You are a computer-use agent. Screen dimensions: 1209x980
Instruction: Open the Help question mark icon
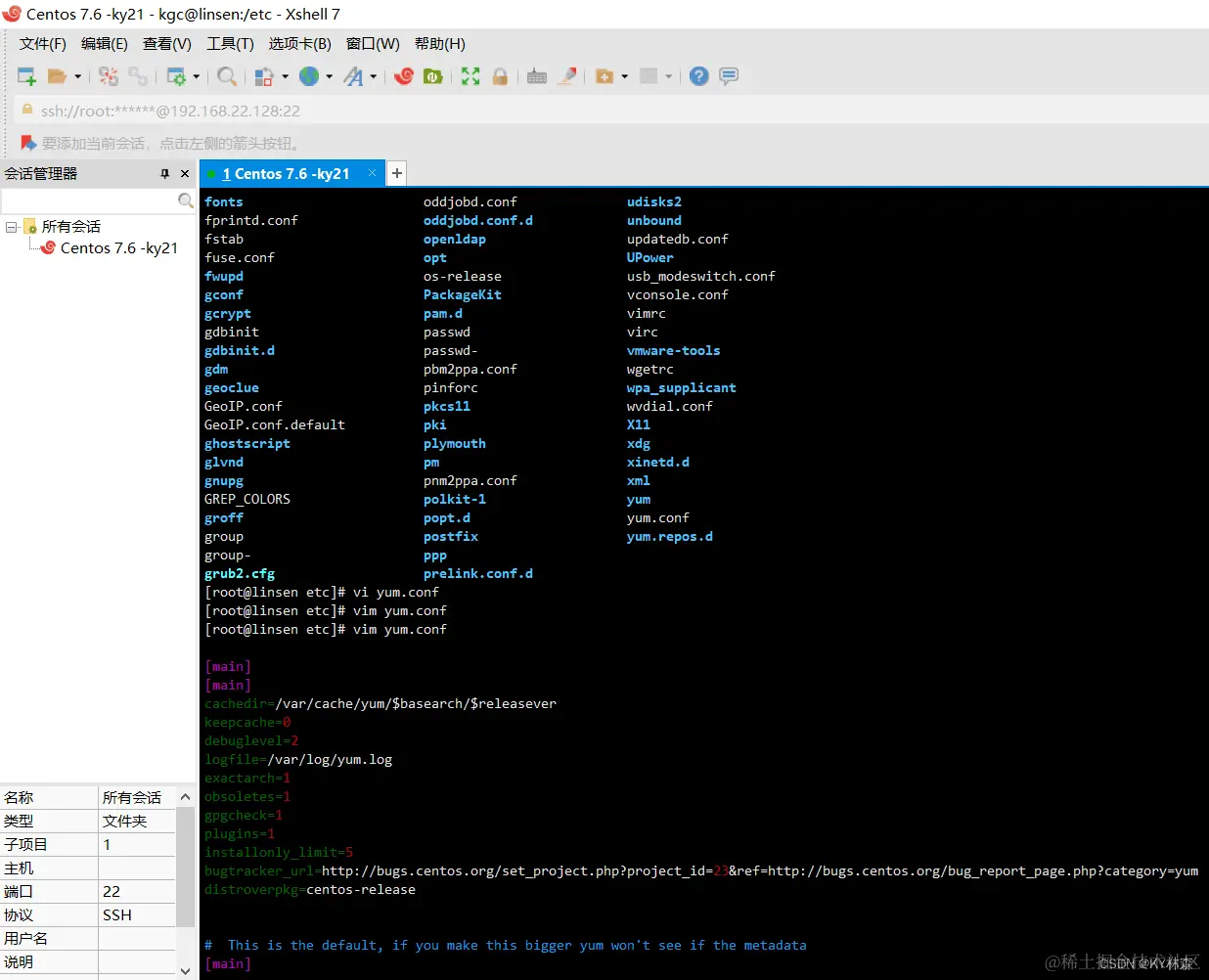(x=698, y=76)
